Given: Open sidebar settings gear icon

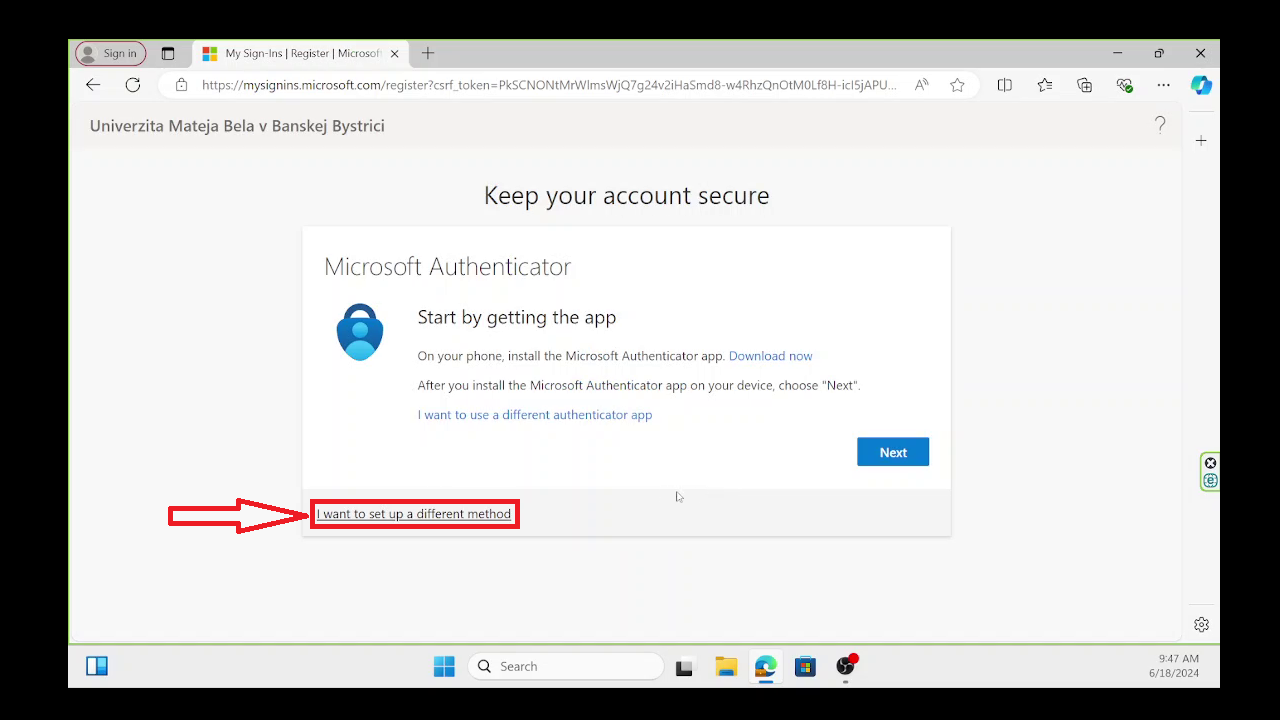Looking at the screenshot, I should click(1201, 624).
